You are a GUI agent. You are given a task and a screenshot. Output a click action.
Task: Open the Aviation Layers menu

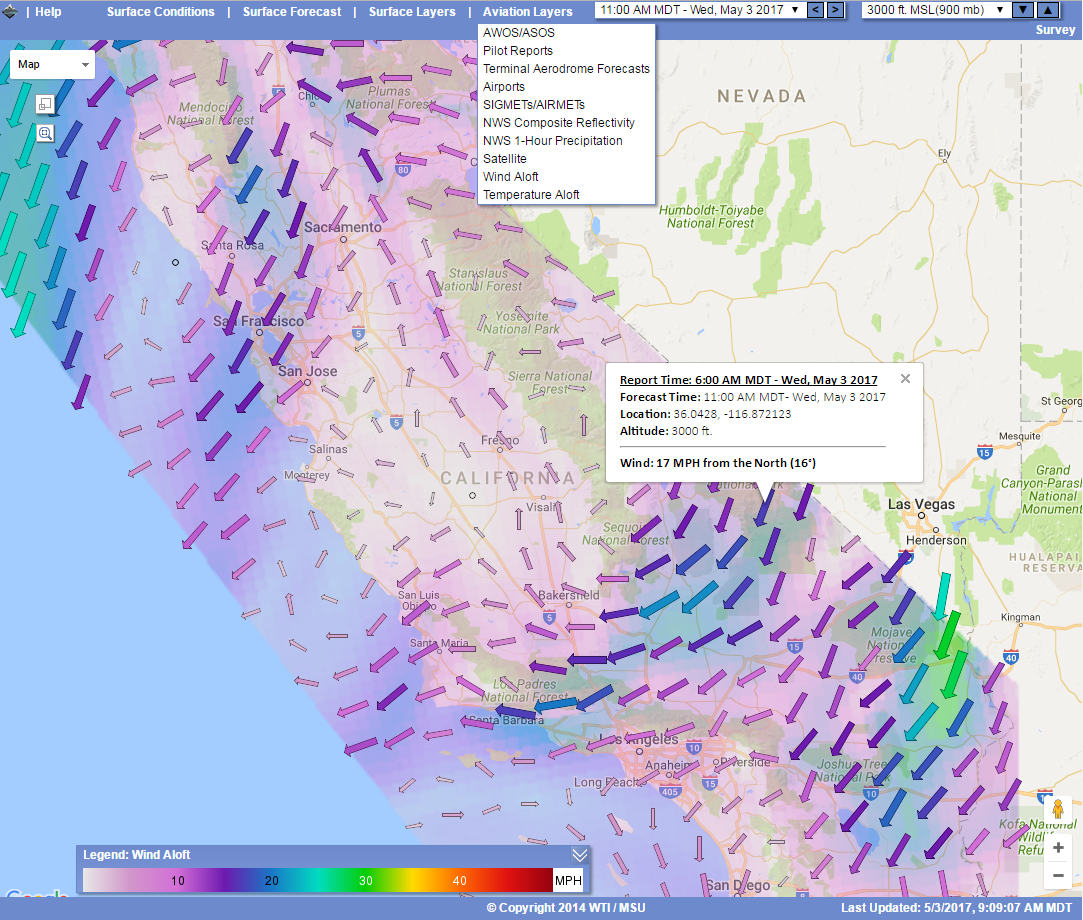point(527,12)
